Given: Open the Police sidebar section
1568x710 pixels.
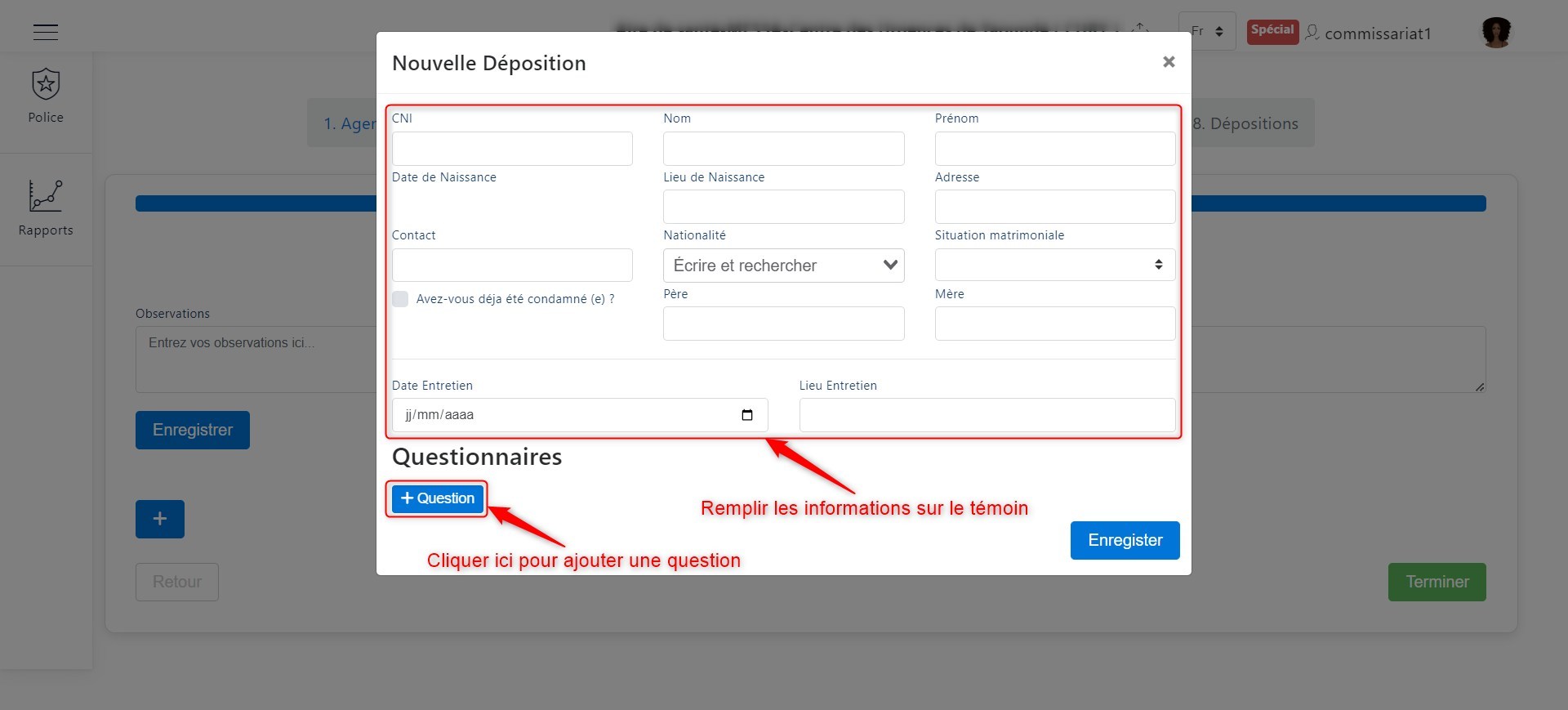Looking at the screenshot, I should click(46, 96).
